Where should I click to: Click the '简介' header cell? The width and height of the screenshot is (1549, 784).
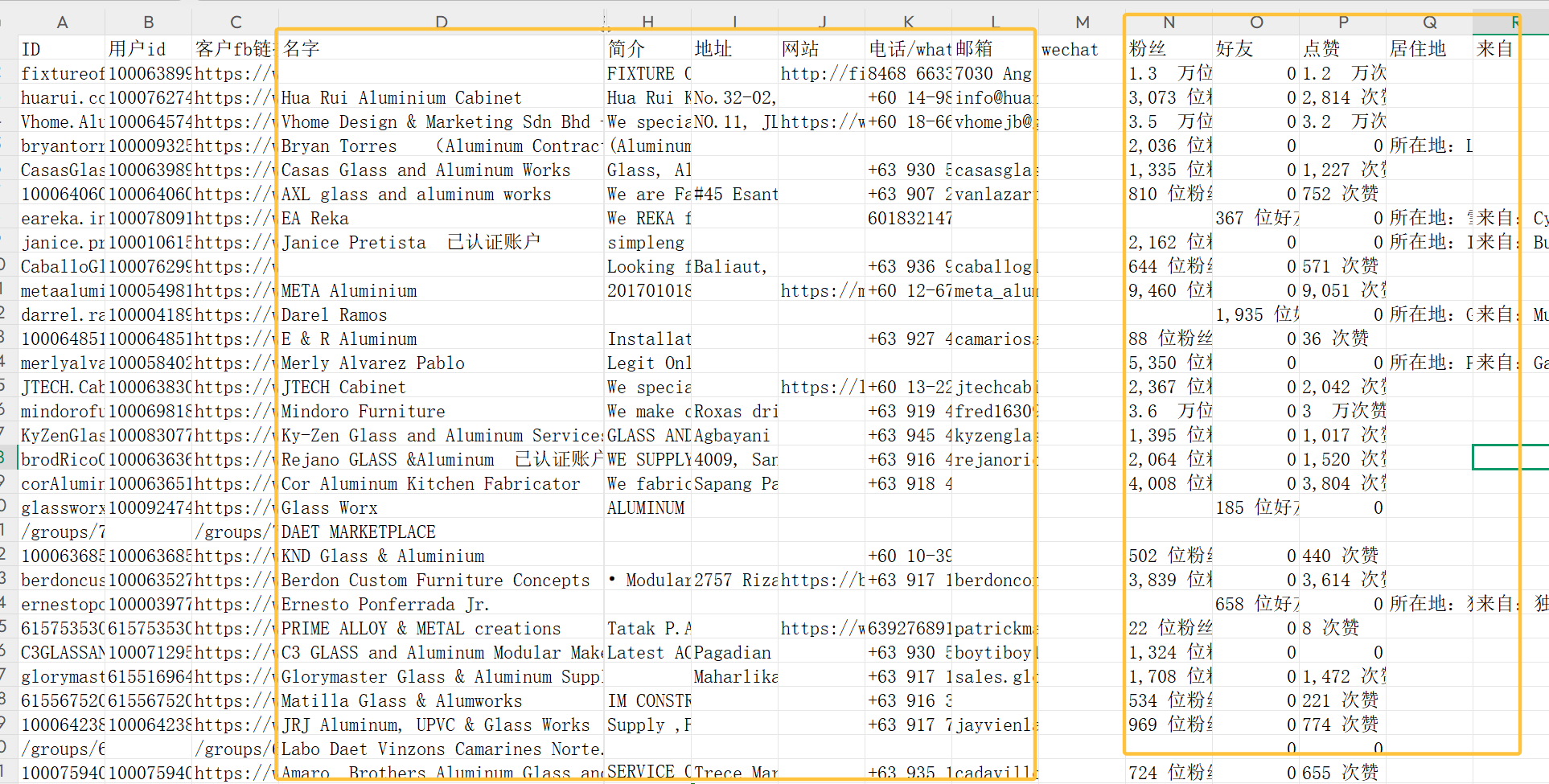647,48
